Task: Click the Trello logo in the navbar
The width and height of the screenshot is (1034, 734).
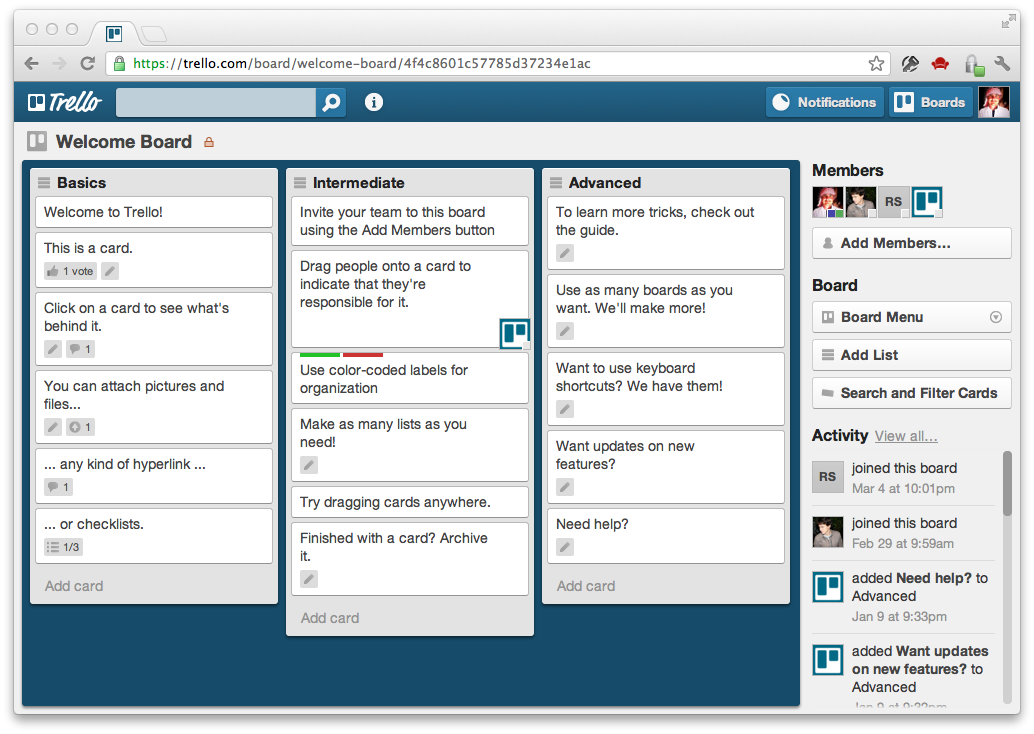Action: coord(65,101)
